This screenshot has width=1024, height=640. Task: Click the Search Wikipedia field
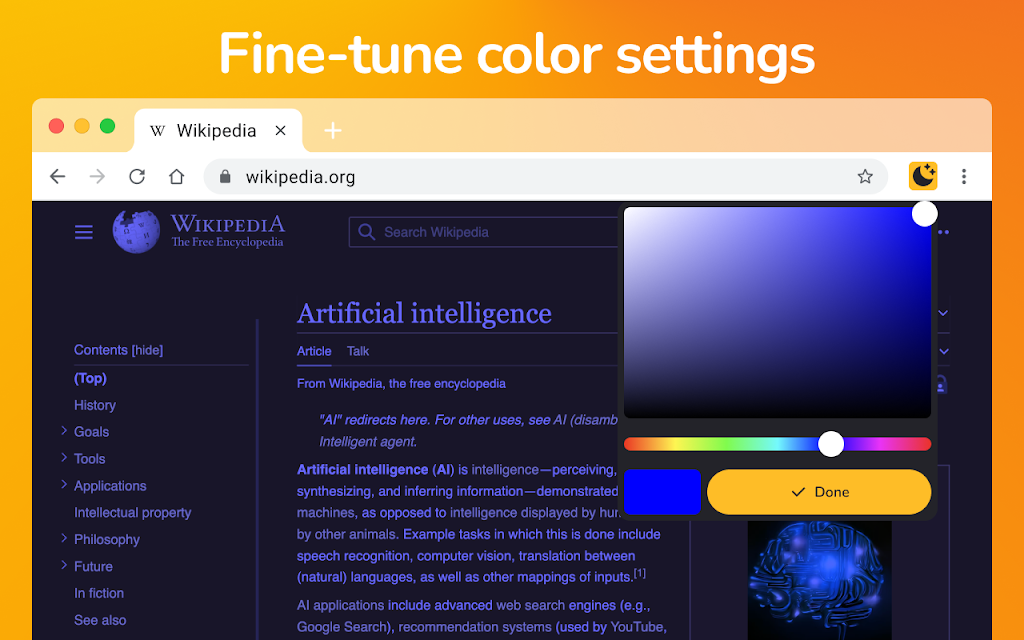(483, 232)
